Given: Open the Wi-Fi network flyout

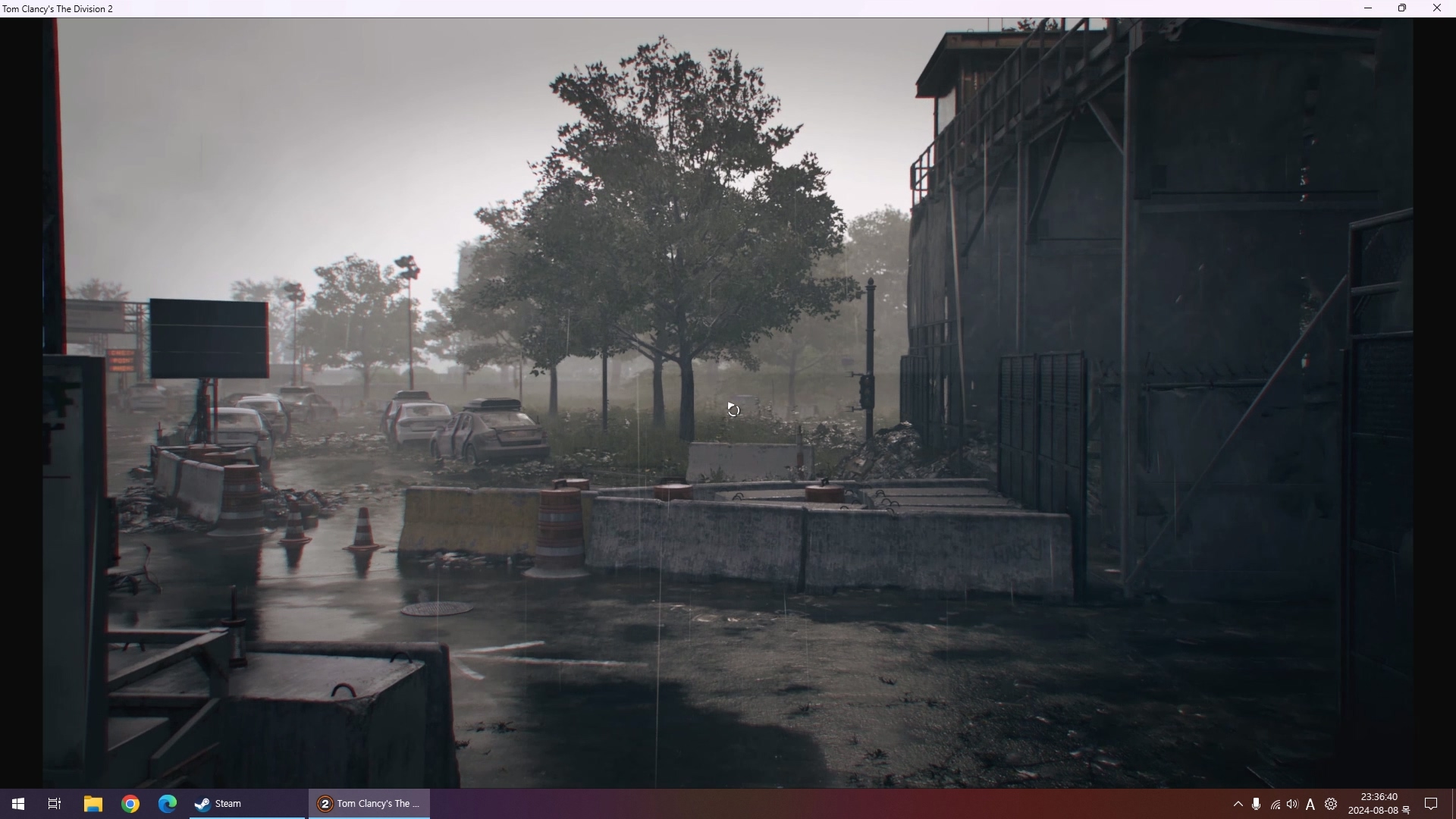Looking at the screenshot, I should pyautogui.click(x=1276, y=804).
